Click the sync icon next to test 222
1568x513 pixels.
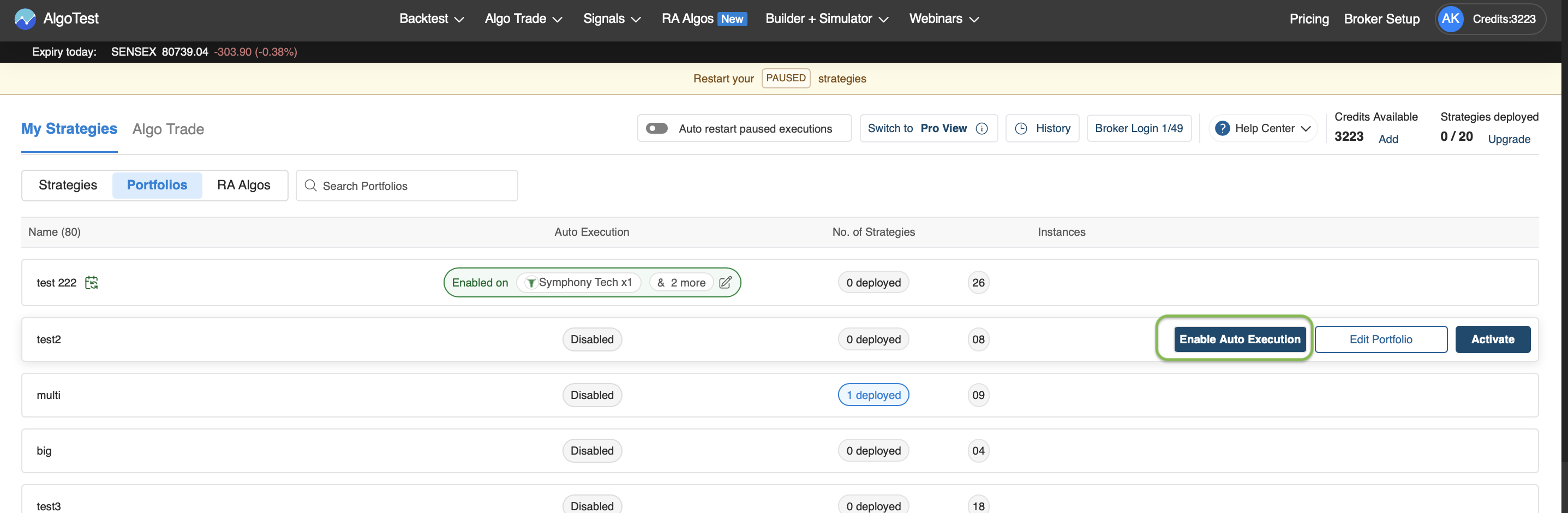(91, 282)
